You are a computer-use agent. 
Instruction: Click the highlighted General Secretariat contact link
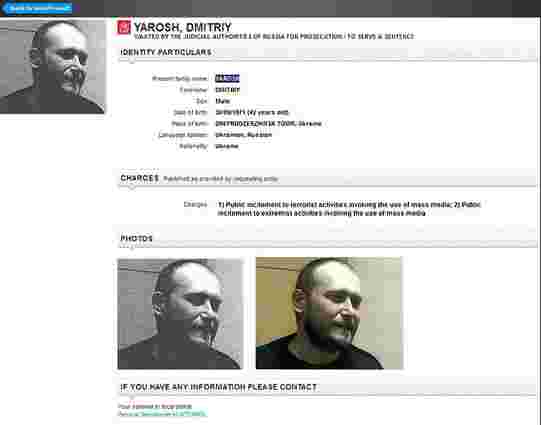tap(162, 414)
